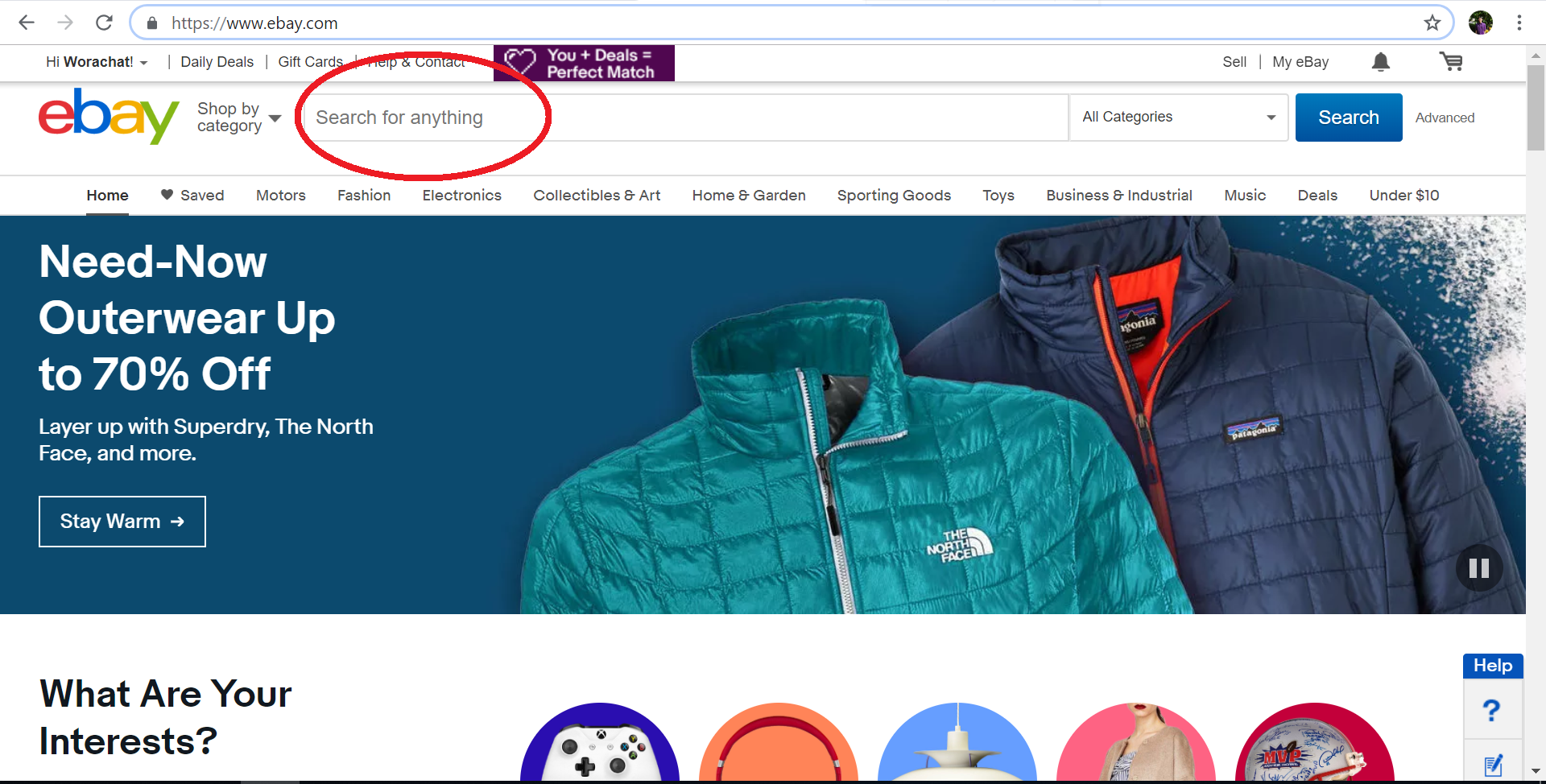
Task: Reload the page with the refresh icon
Action: point(104,23)
